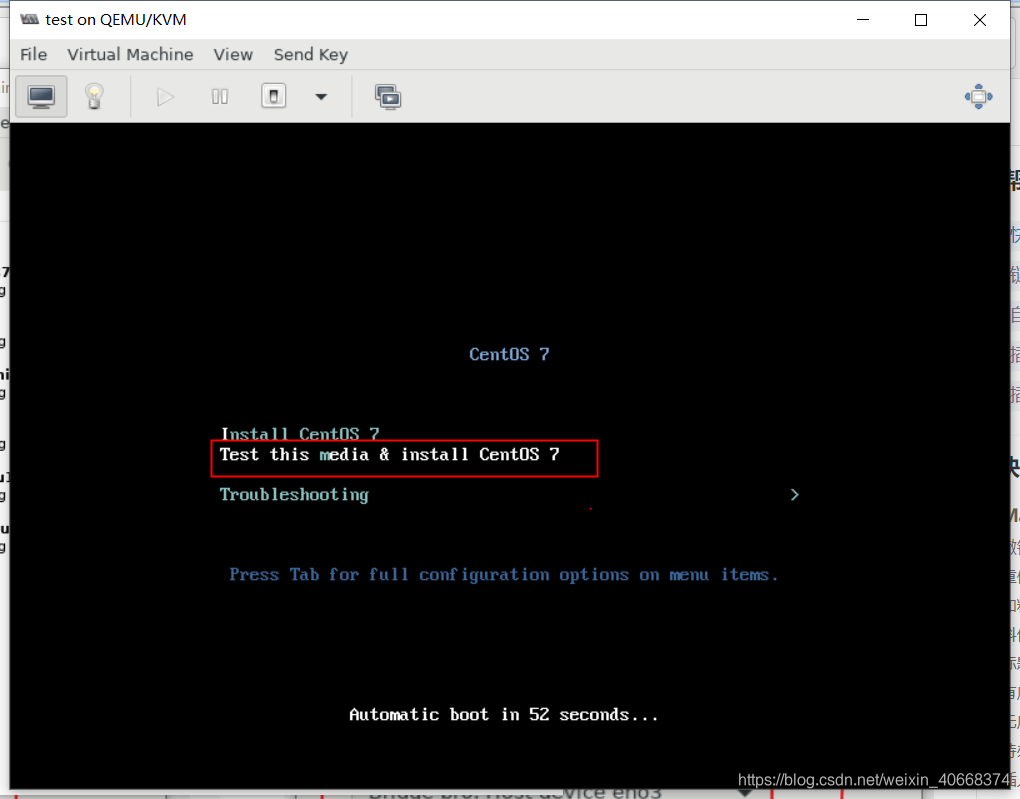Select Test this media & install CentOS 7

[x=389, y=455]
